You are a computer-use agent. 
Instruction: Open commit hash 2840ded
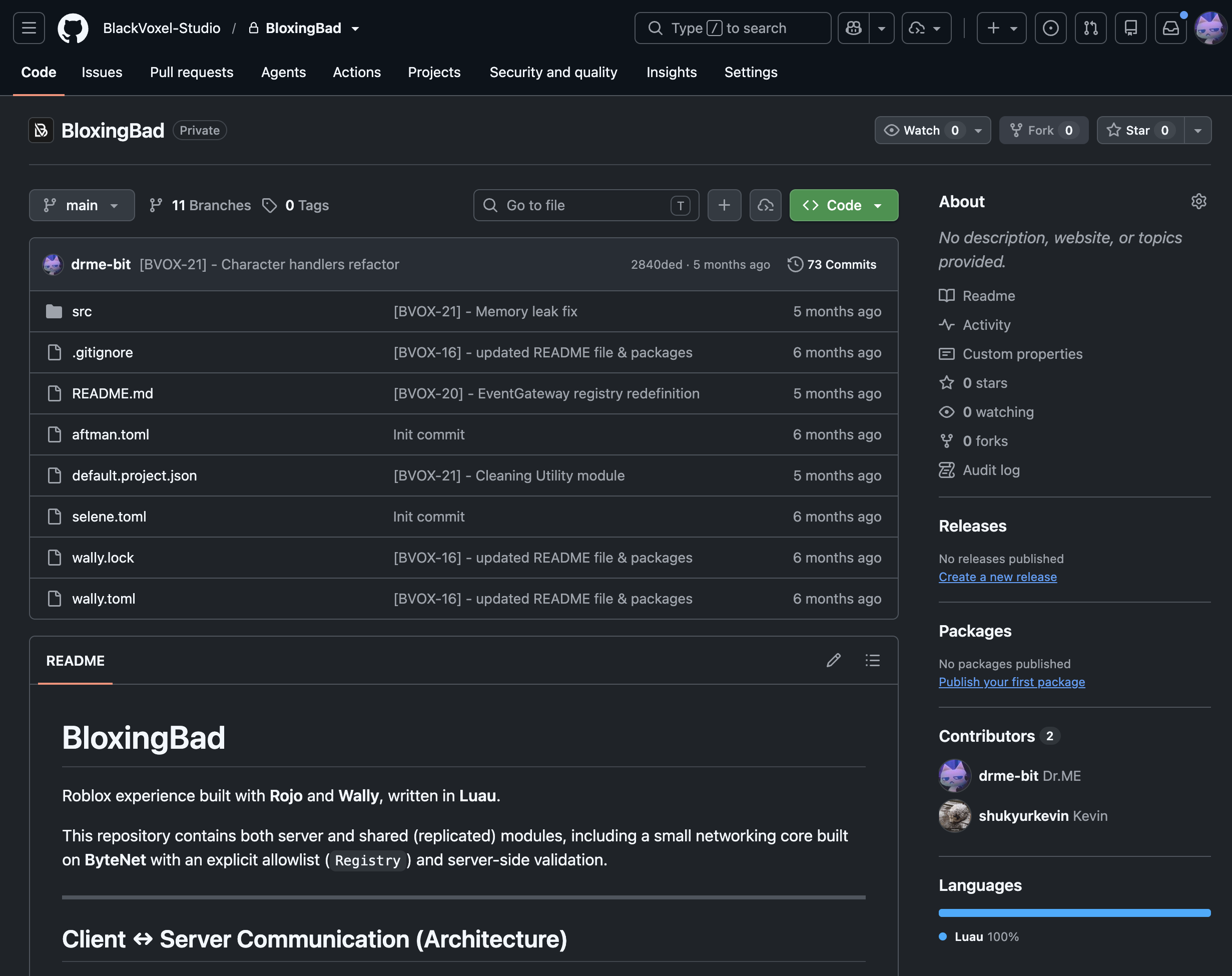(656, 264)
